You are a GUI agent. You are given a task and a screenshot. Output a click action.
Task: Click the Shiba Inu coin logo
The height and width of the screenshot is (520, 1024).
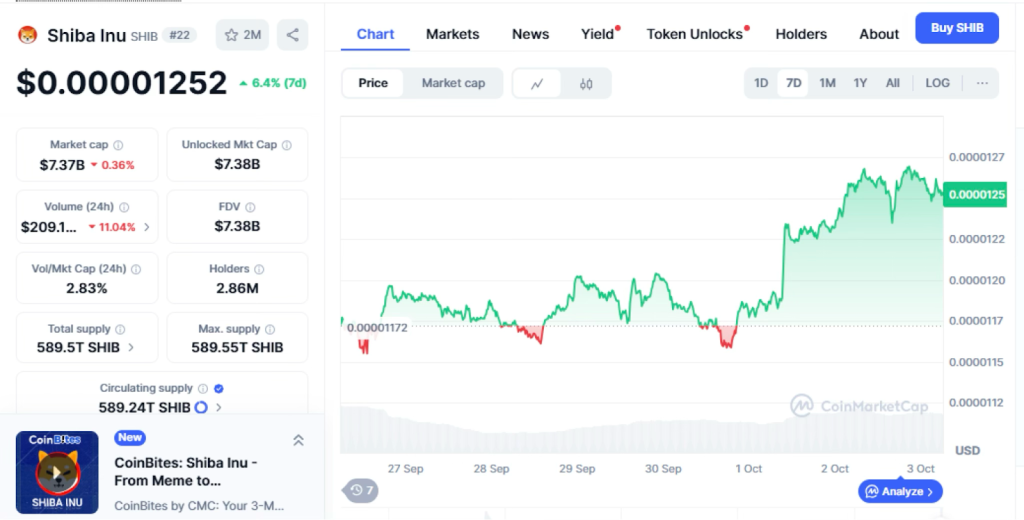27,35
